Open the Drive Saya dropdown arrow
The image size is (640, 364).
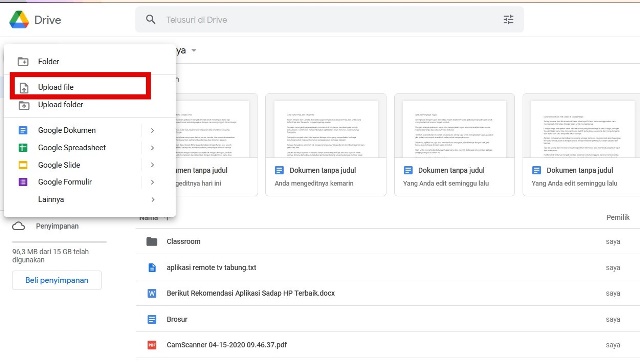tap(194, 51)
